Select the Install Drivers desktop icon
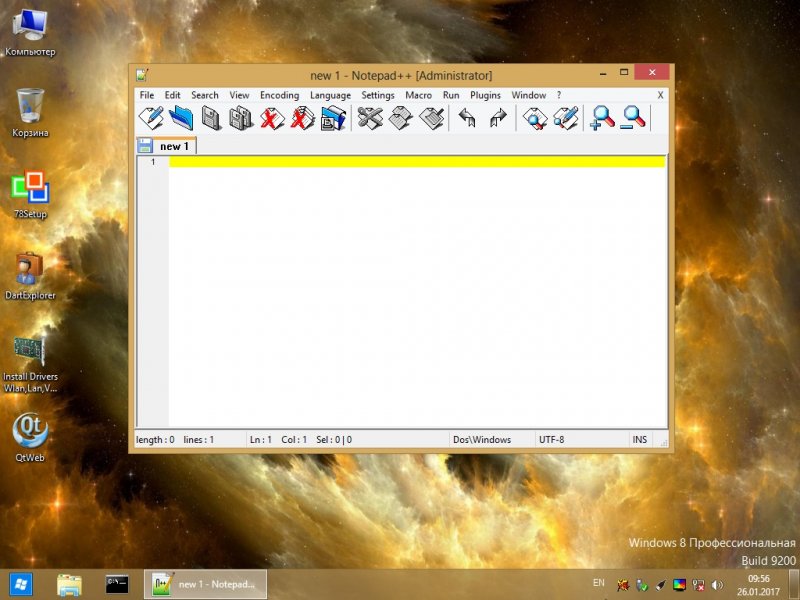Viewport: 800px width, 600px height. point(30,364)
